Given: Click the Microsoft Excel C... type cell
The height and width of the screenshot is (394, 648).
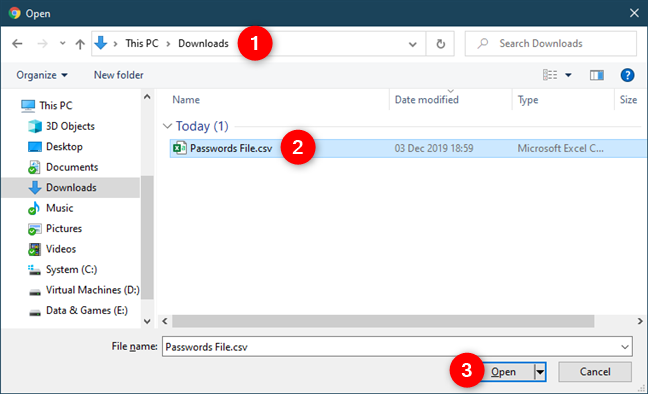Looking at the screenshot, I should [x=560, y=148].
